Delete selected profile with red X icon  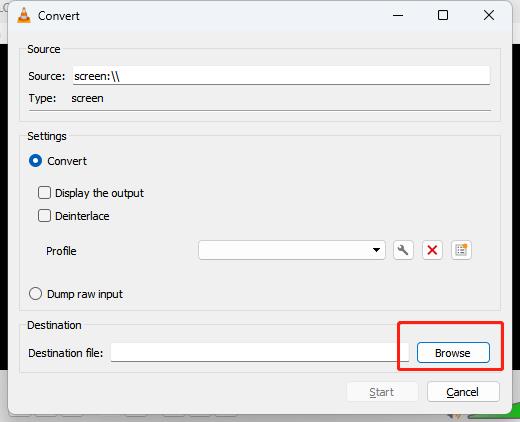point(432,250)
